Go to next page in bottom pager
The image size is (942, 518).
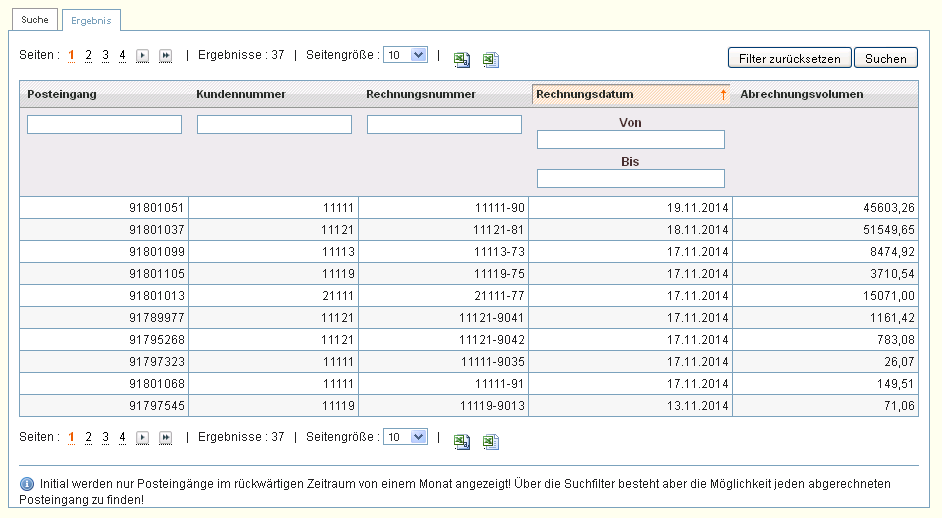coord(142,438)
